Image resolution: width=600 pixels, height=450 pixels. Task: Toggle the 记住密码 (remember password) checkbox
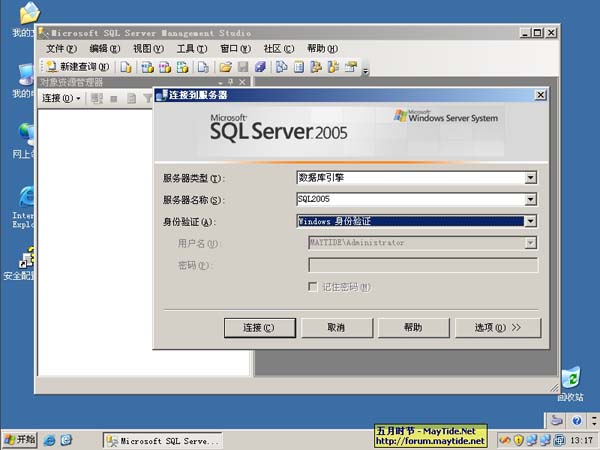click(313, 287)
